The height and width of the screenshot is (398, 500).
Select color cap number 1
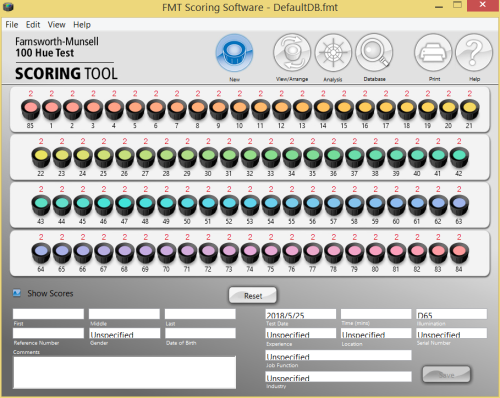coord(51,109)
